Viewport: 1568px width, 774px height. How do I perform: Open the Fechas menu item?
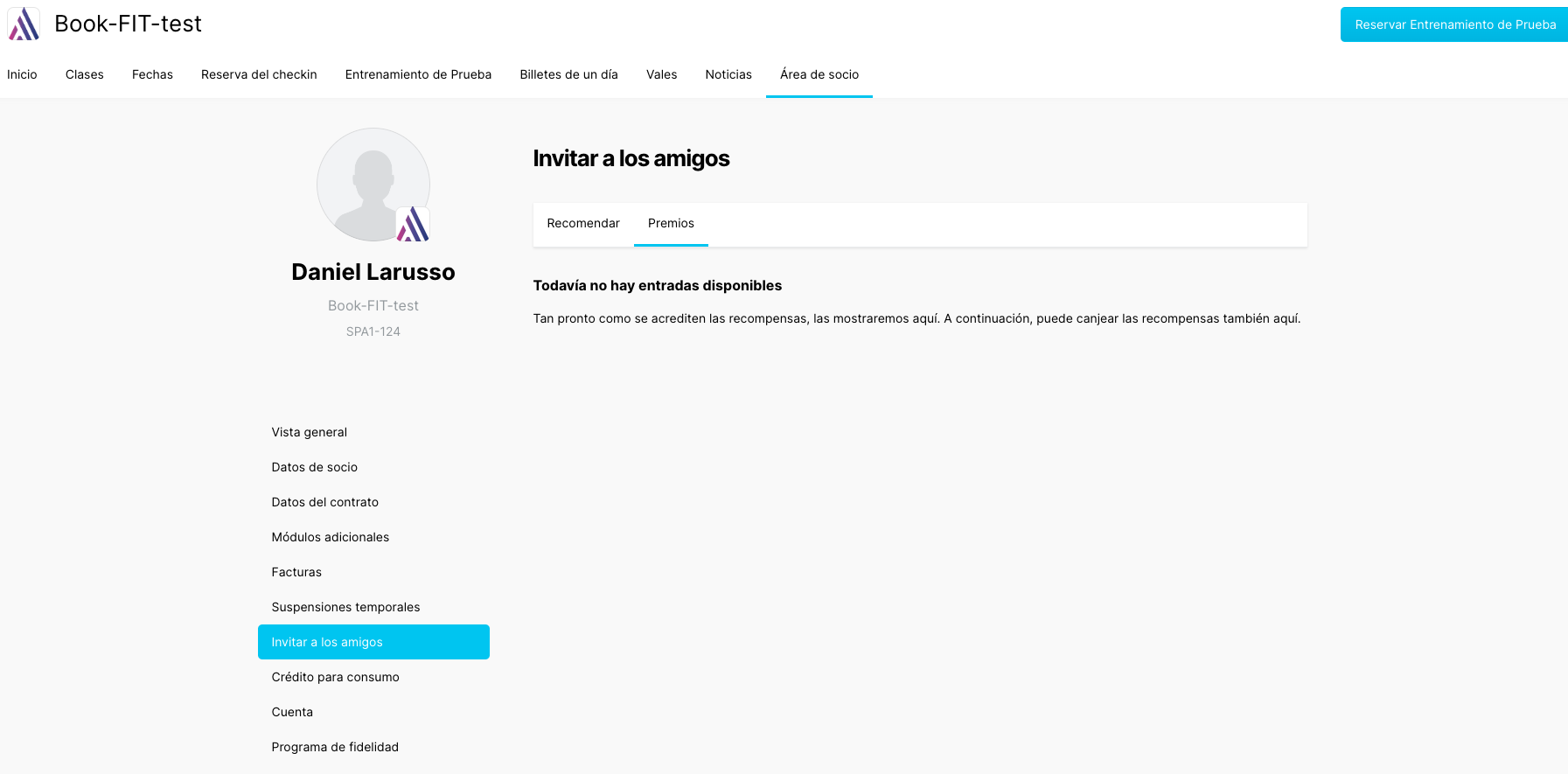(x=152, y=74)
